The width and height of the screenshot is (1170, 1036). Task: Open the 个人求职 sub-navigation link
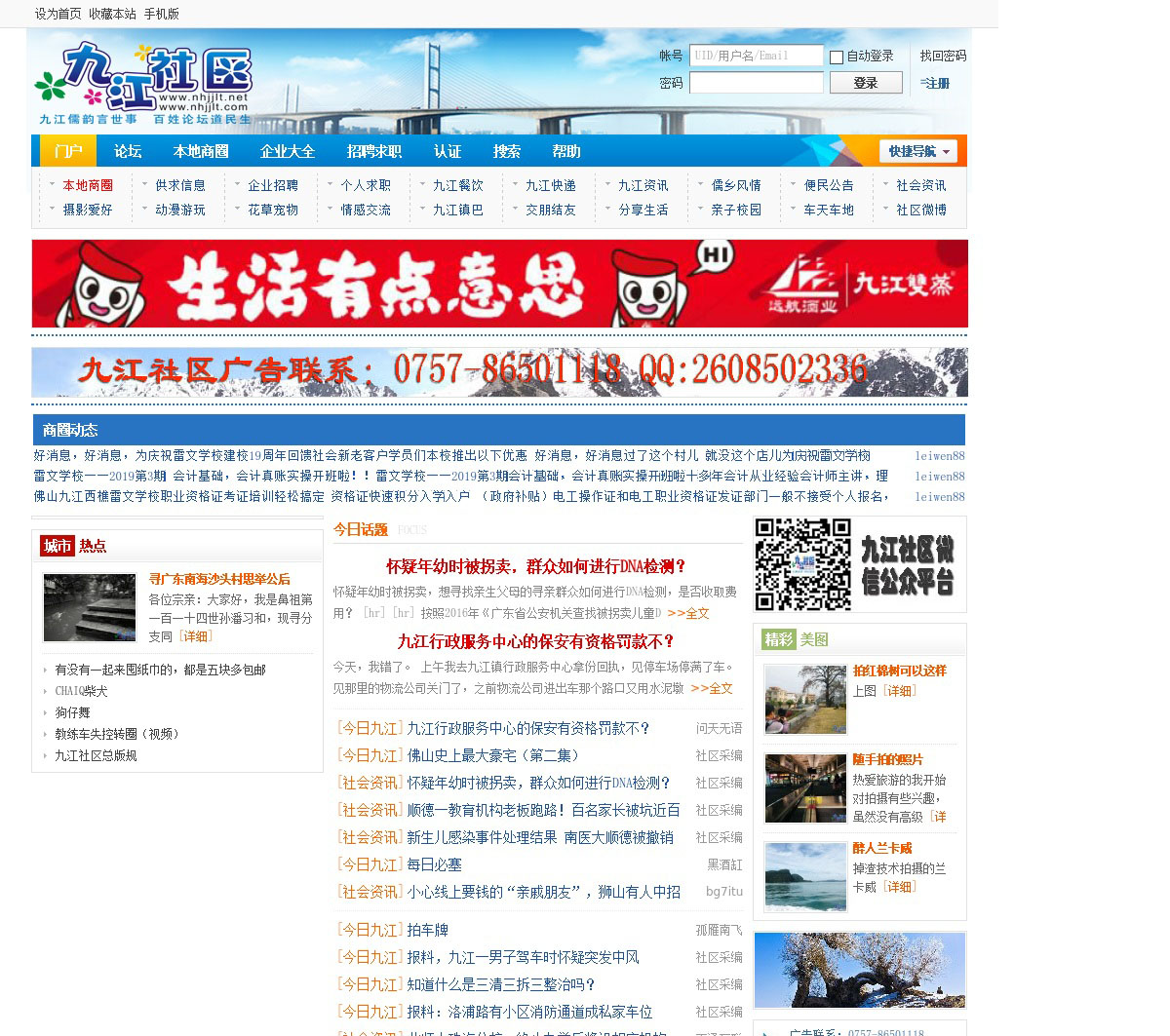click(x=366, y=185)
